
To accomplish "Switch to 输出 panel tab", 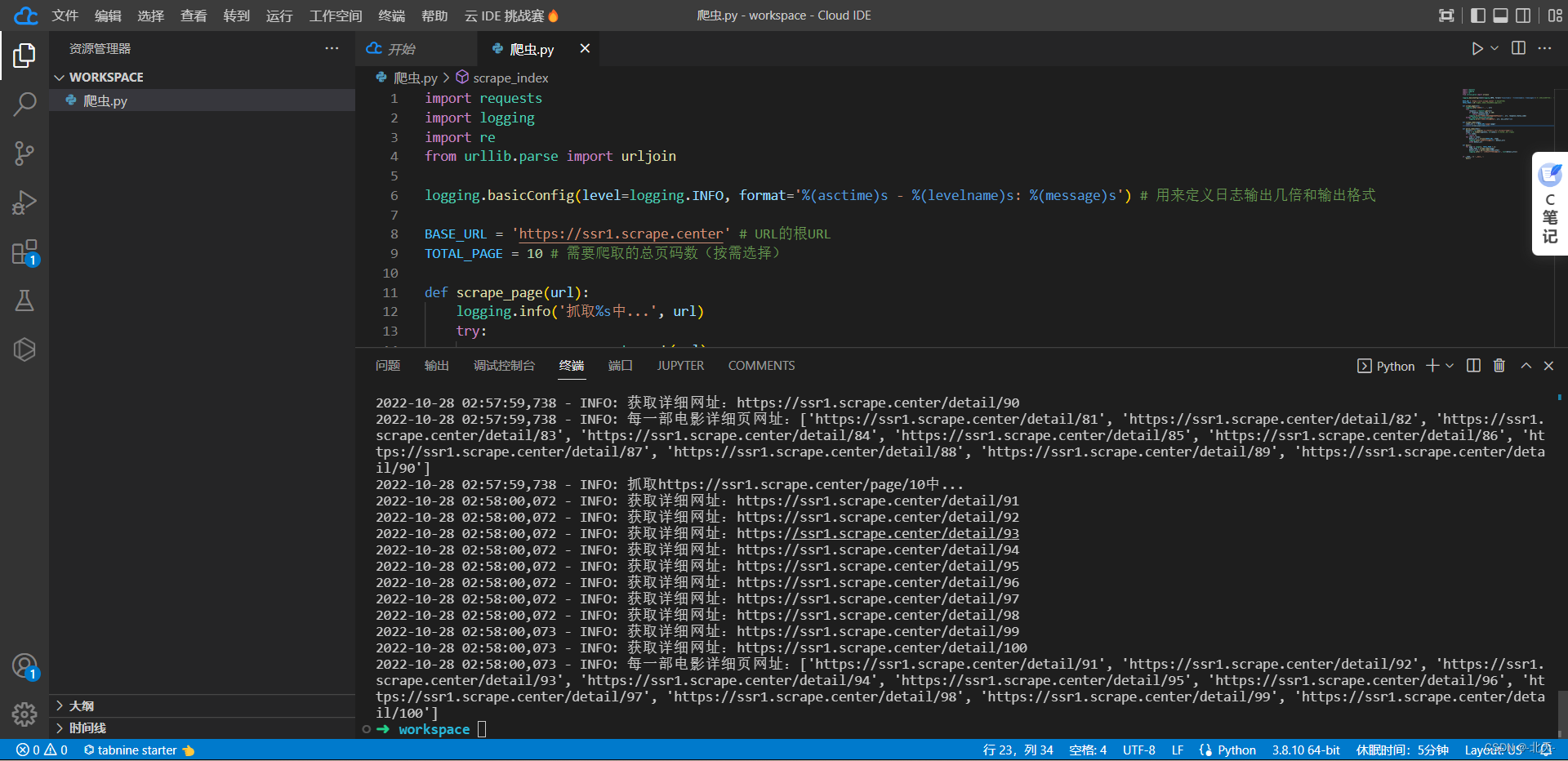I will point(437,366).
